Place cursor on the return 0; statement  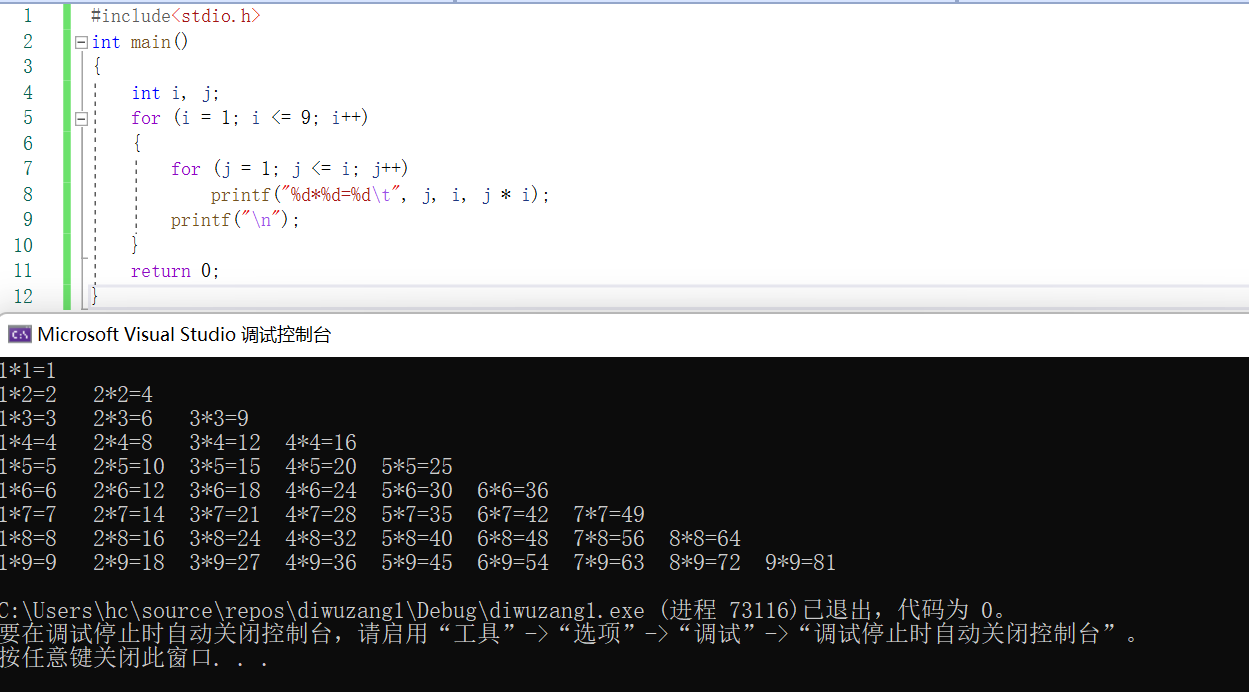(x=178, y=270)
